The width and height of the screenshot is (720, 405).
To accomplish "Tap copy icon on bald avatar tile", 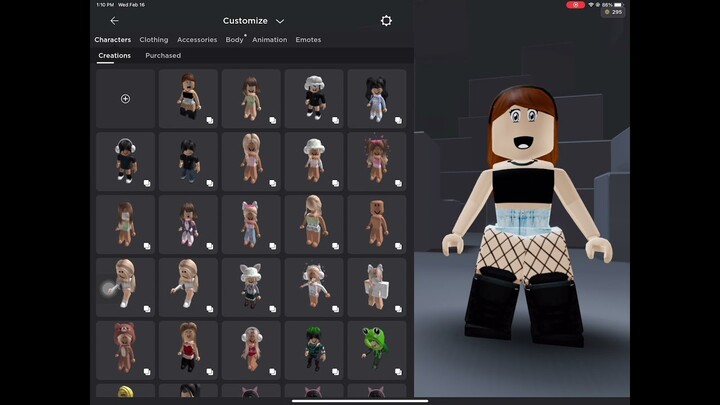I will tap(398, 246).
